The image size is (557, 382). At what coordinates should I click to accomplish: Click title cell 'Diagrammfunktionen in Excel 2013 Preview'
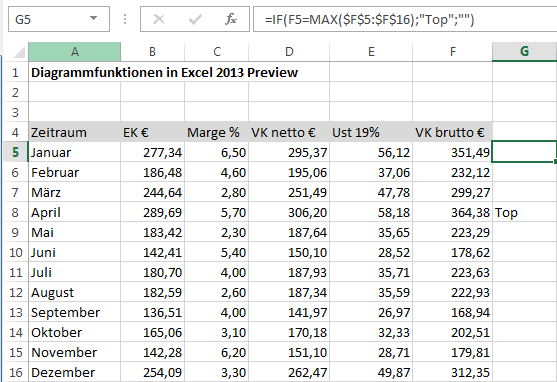(x=164, y=72)
